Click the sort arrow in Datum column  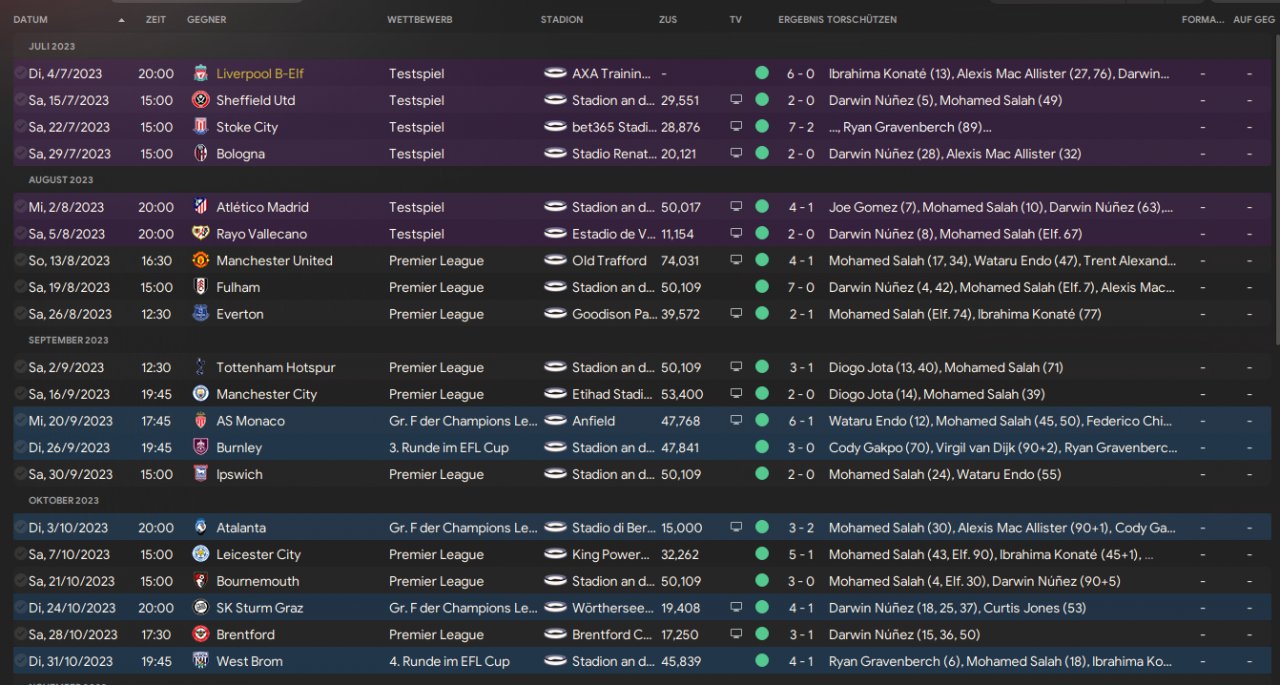[x=122, y=20]
